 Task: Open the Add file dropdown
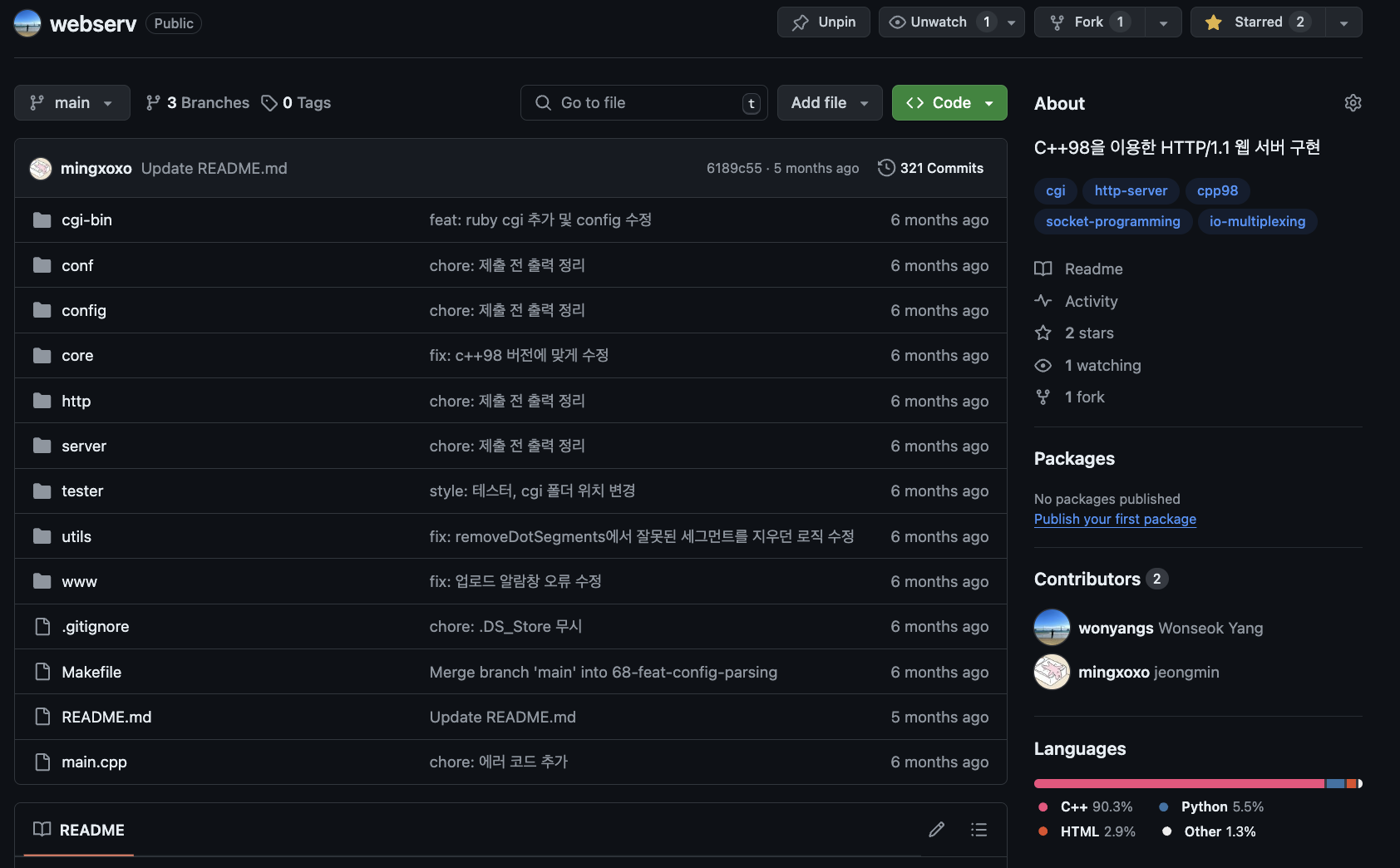(829, 102)
